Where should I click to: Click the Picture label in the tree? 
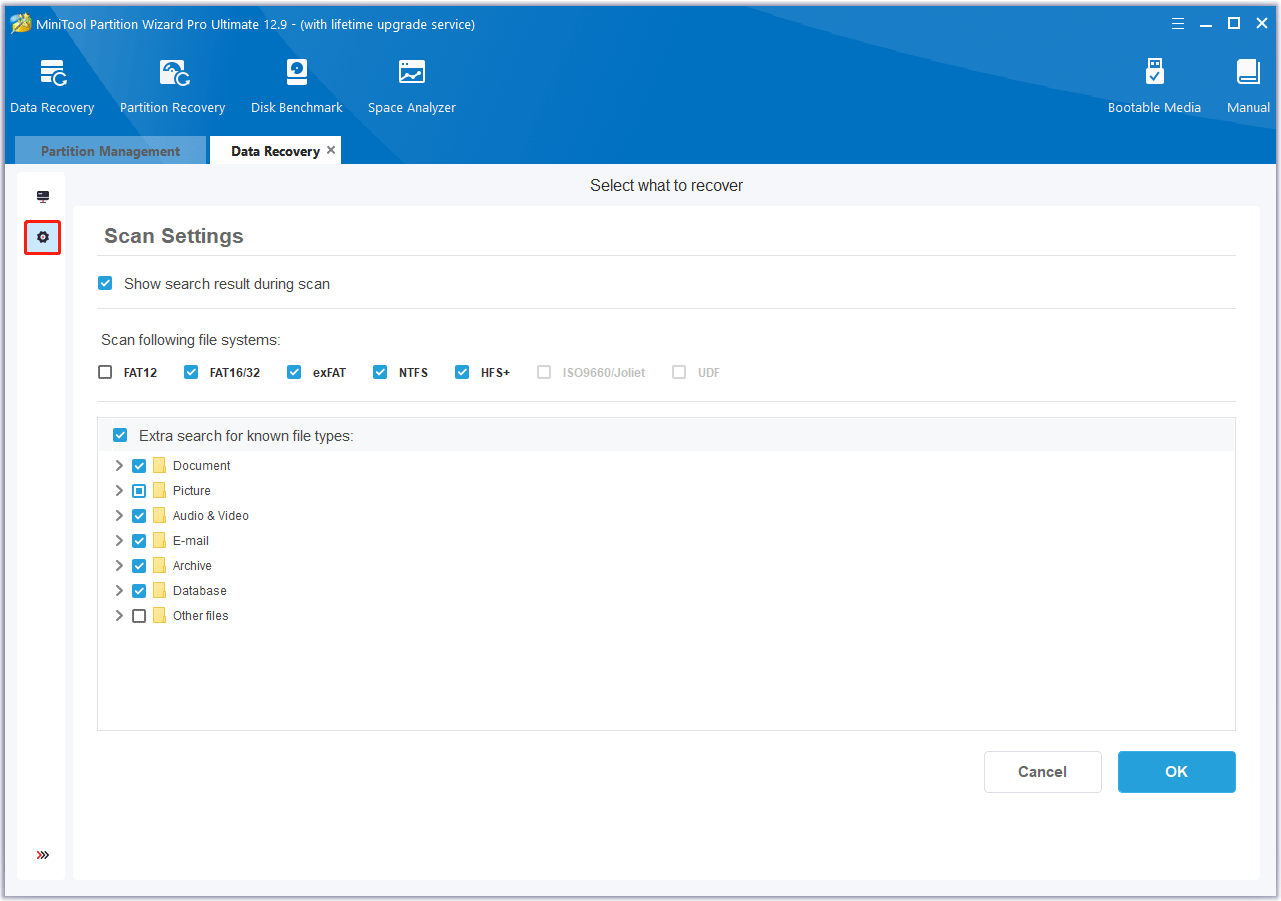(x=191, y=491)
